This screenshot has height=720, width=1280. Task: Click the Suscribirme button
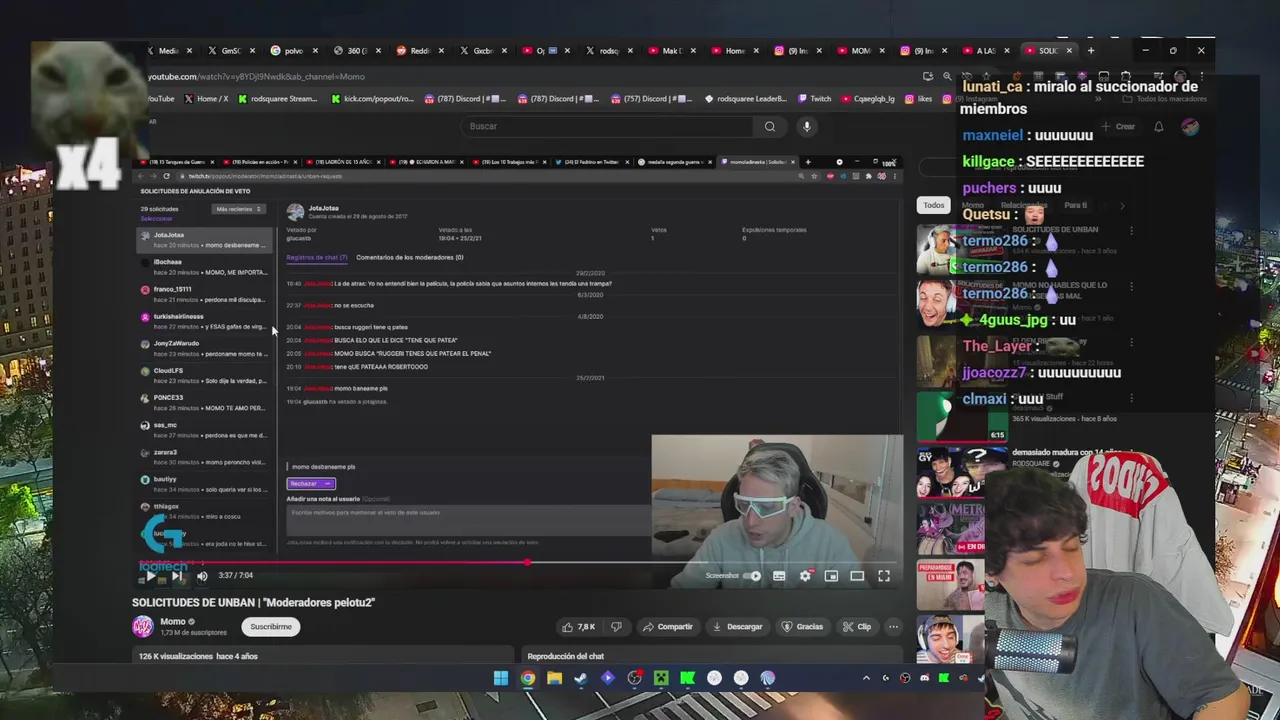(271, 627)
